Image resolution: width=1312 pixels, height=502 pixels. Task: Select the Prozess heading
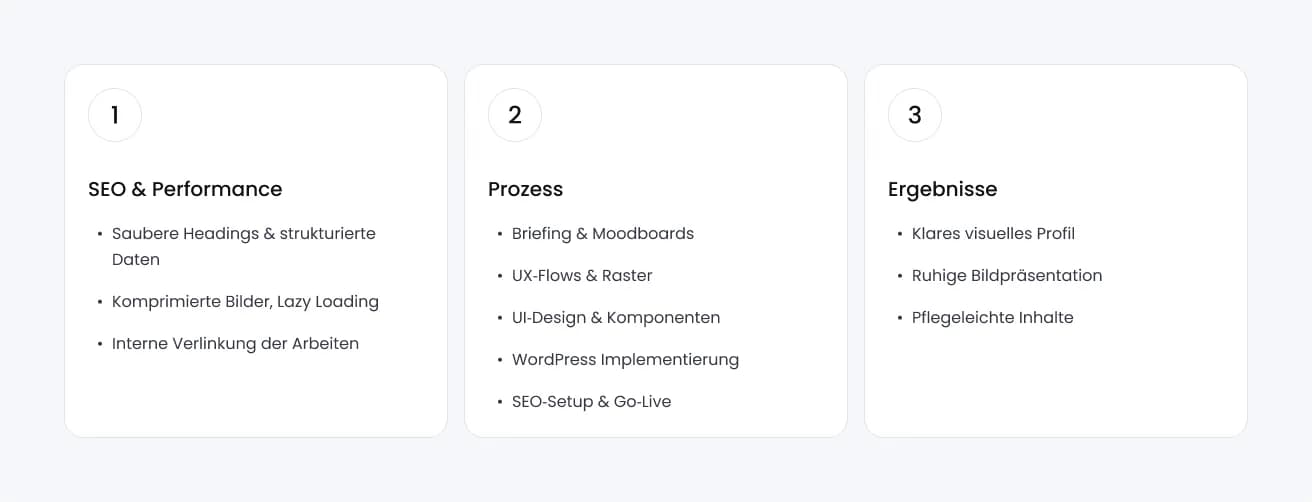(525, 189)
